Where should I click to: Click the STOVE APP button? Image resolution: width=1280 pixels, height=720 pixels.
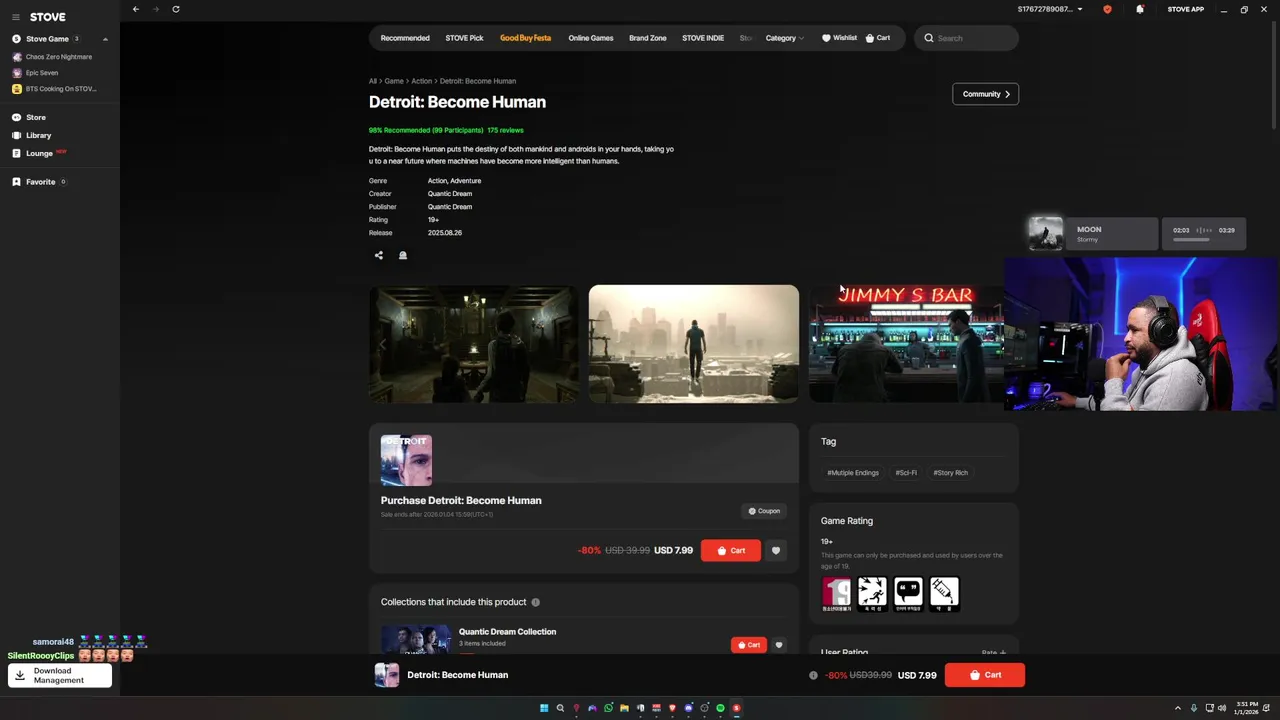coord(1185,9)
